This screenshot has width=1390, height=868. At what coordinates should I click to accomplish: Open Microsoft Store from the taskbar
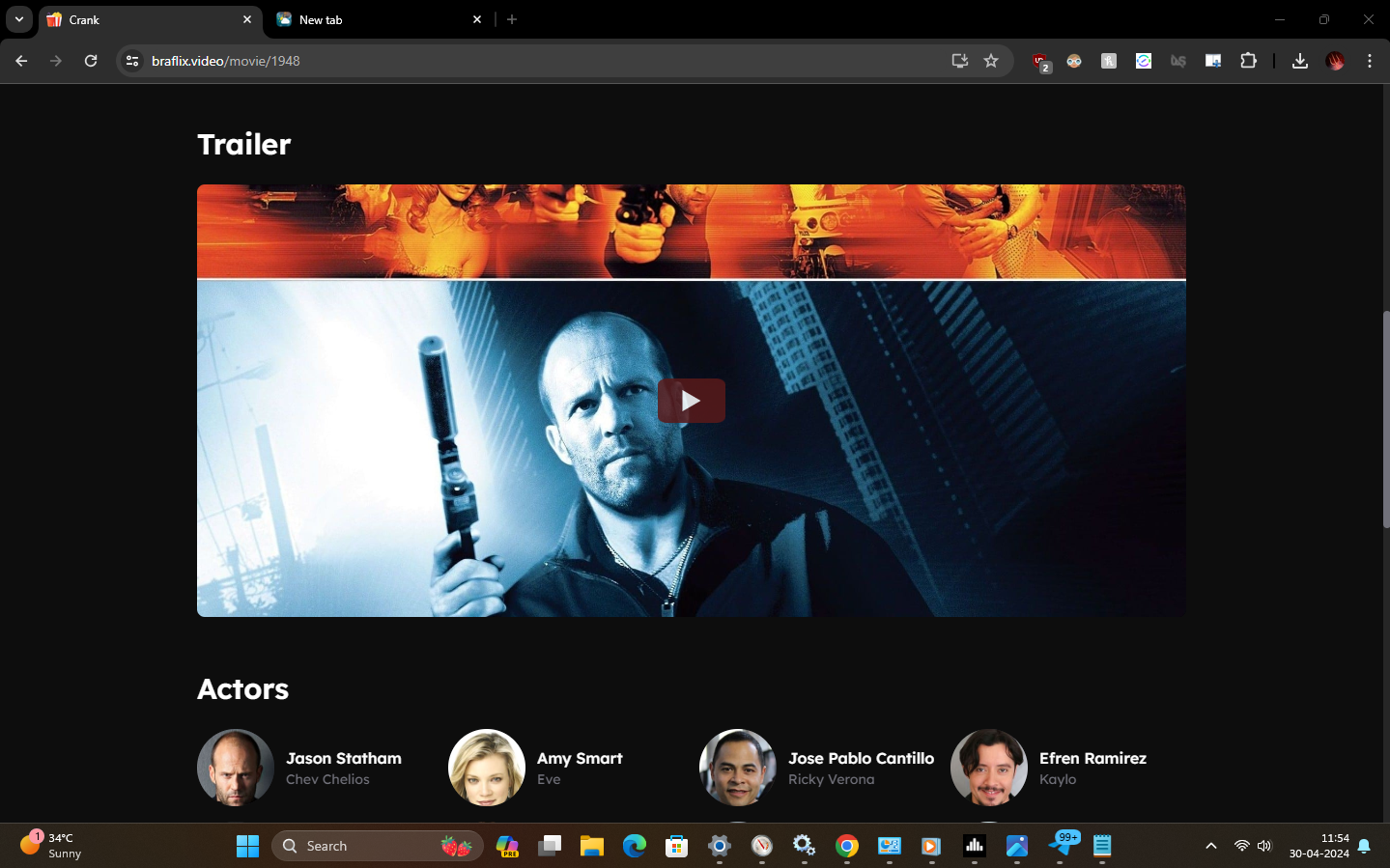[677, 846]
